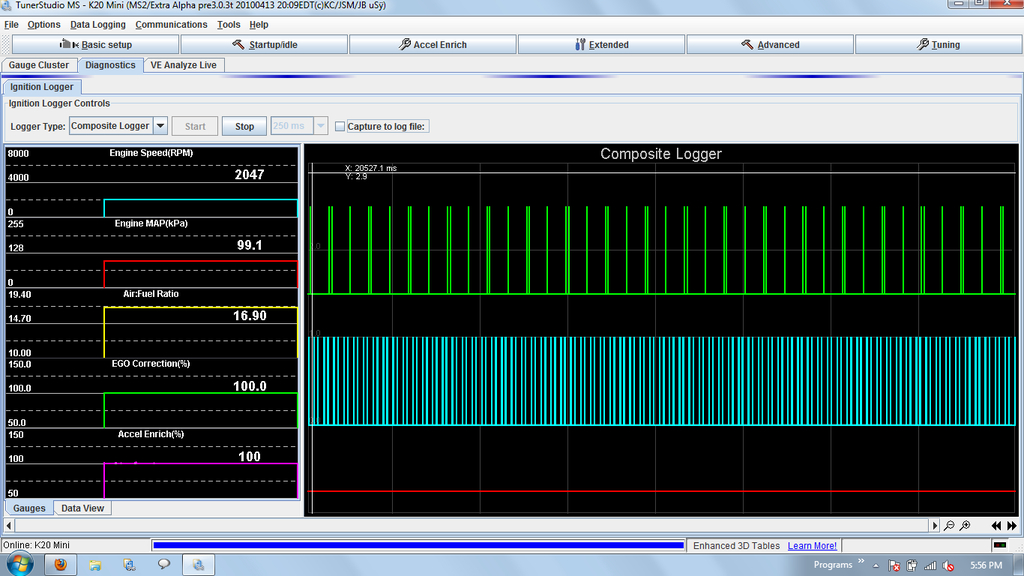Zoom out the composite logger graph

tap(949, 525)
